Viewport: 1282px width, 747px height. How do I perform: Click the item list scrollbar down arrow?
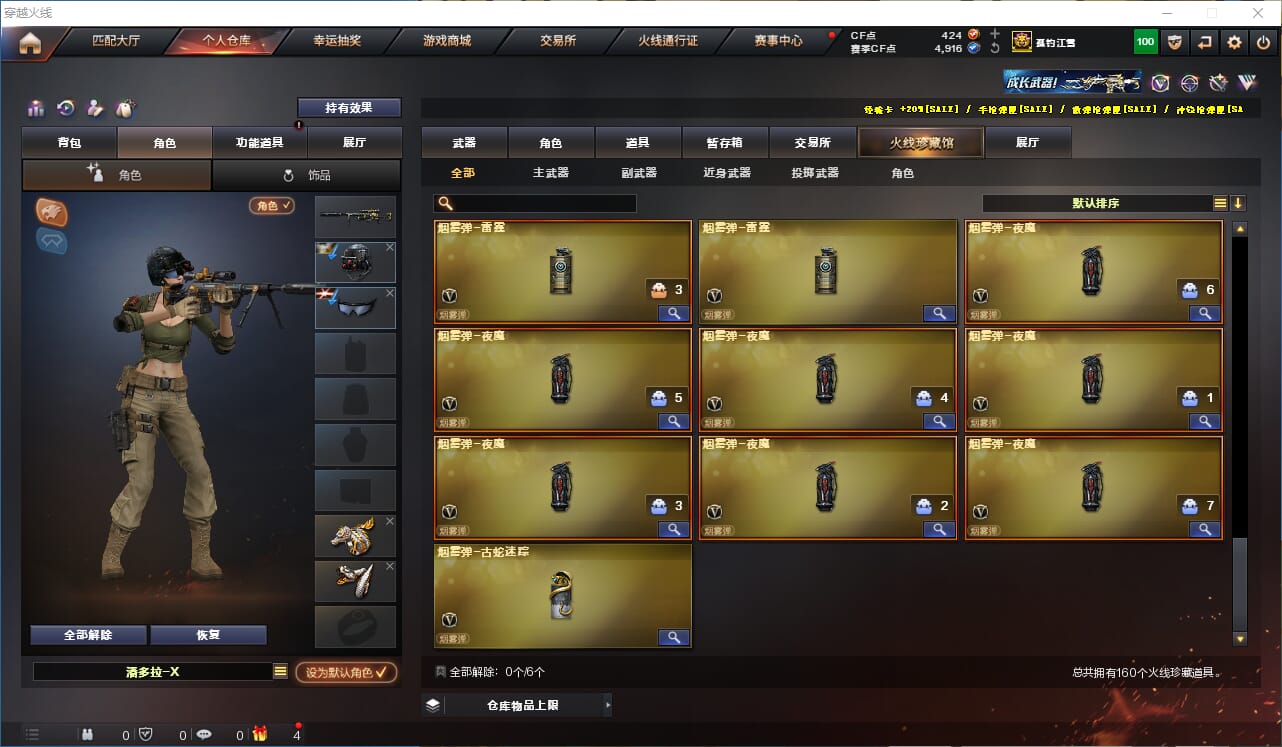point(1240,638)
